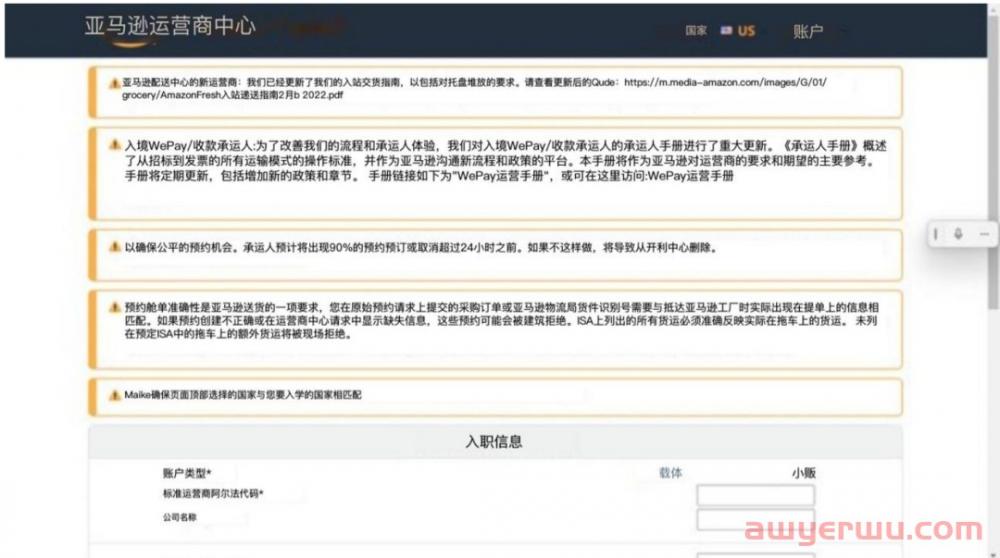The width and height of the screenshot is (1000, 558).
Task: Click the minus icon in floating widget
Action: (984, 235)
